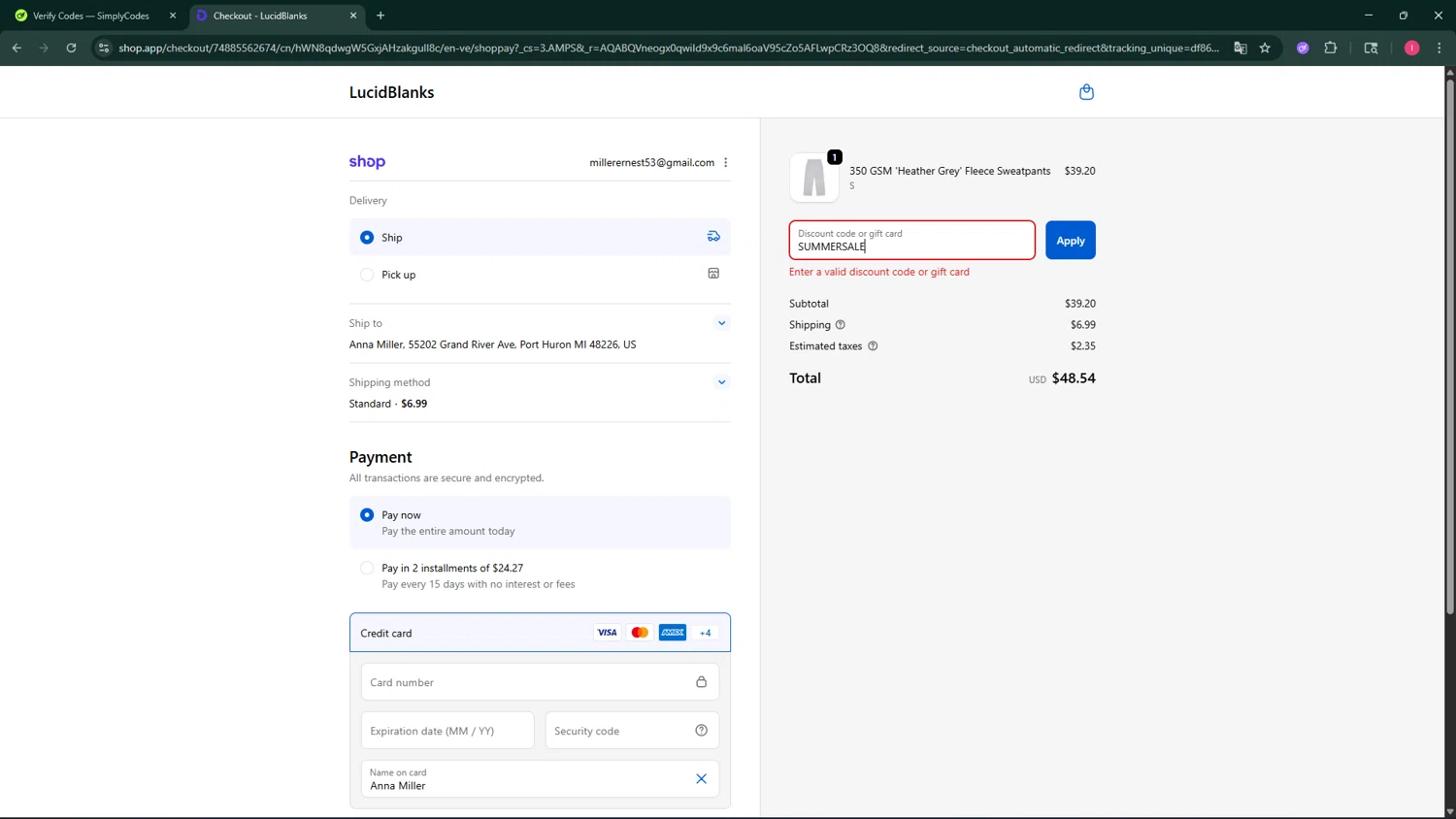Click the sweatpants product thumbnail
This screenshot has width=1456, height=819.
[814, 178]
